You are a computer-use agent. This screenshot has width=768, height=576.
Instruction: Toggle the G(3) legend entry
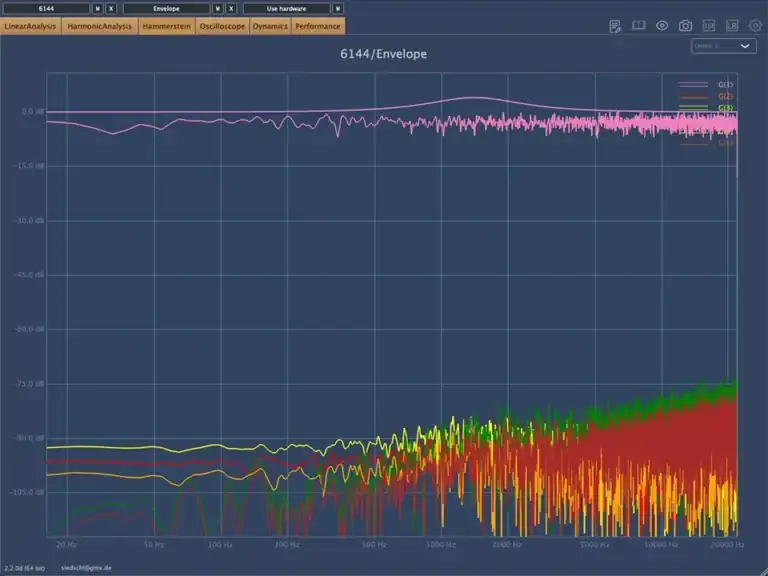pyautogui.click(x=706, y=108)
